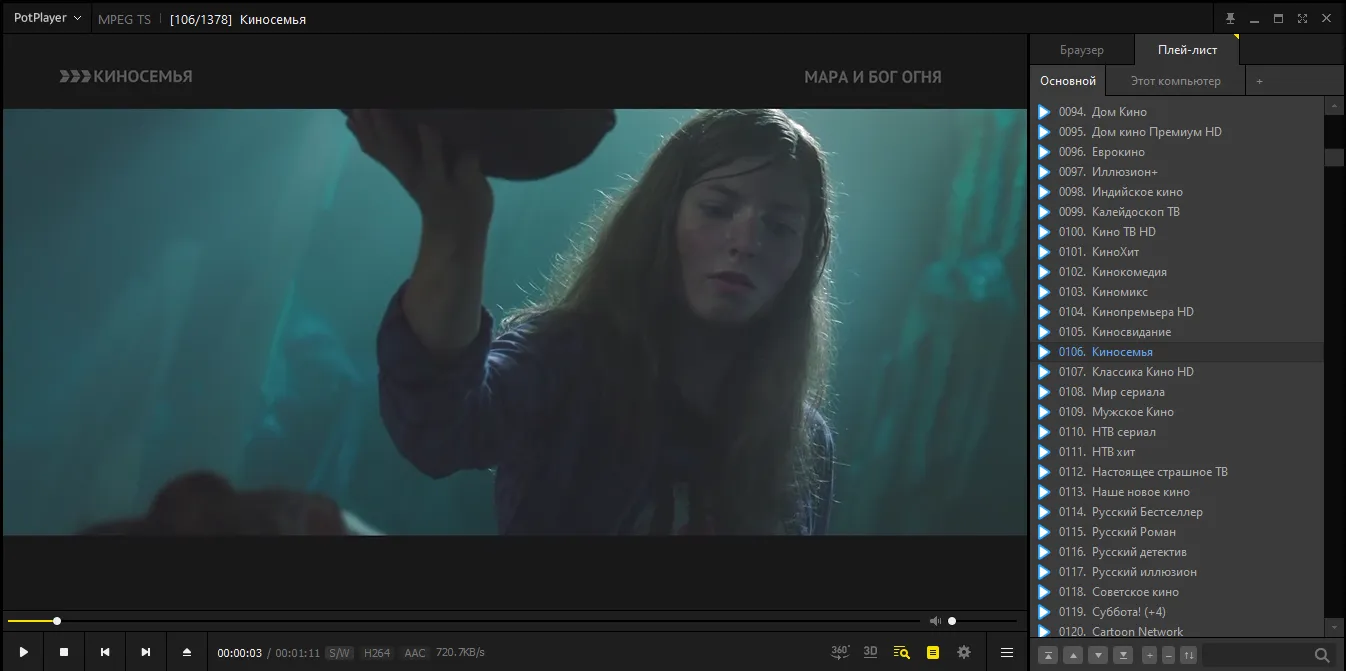Play channel 0107. Классика Кино HD

tap(1176, 372)
